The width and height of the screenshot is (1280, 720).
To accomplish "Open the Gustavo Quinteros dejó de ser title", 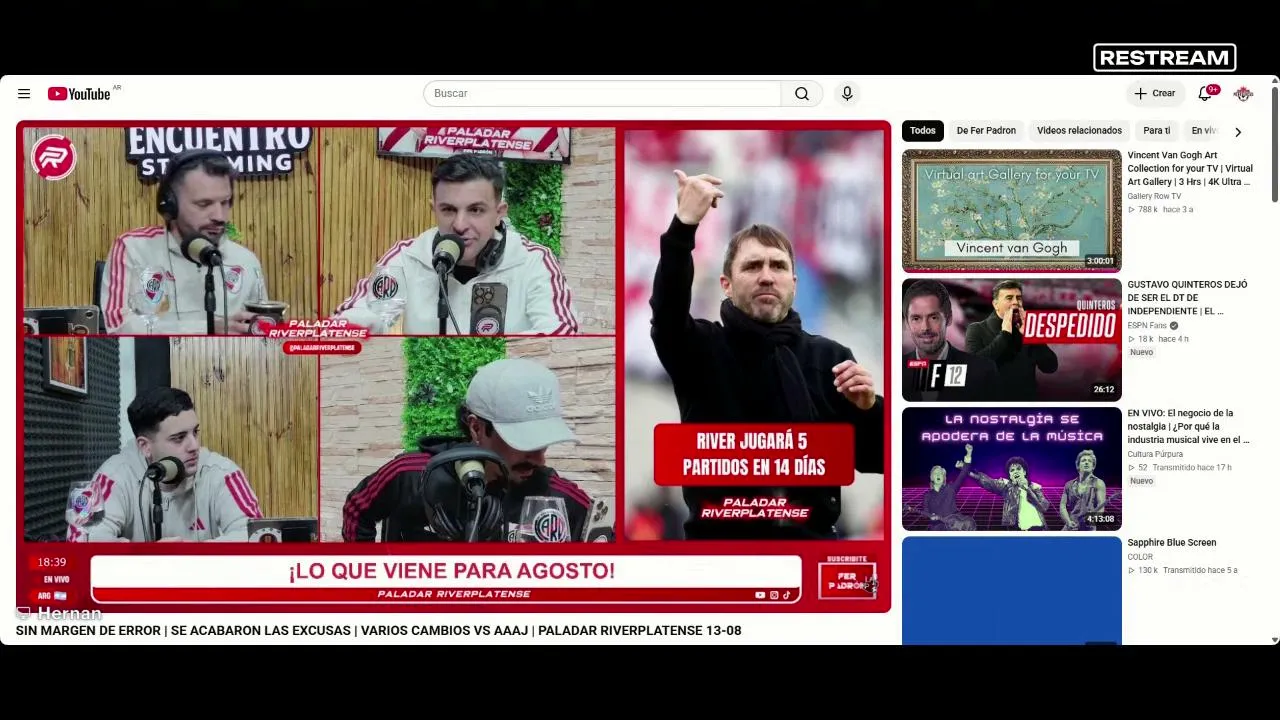I will pyautogui.click(x=1188, y=298).
